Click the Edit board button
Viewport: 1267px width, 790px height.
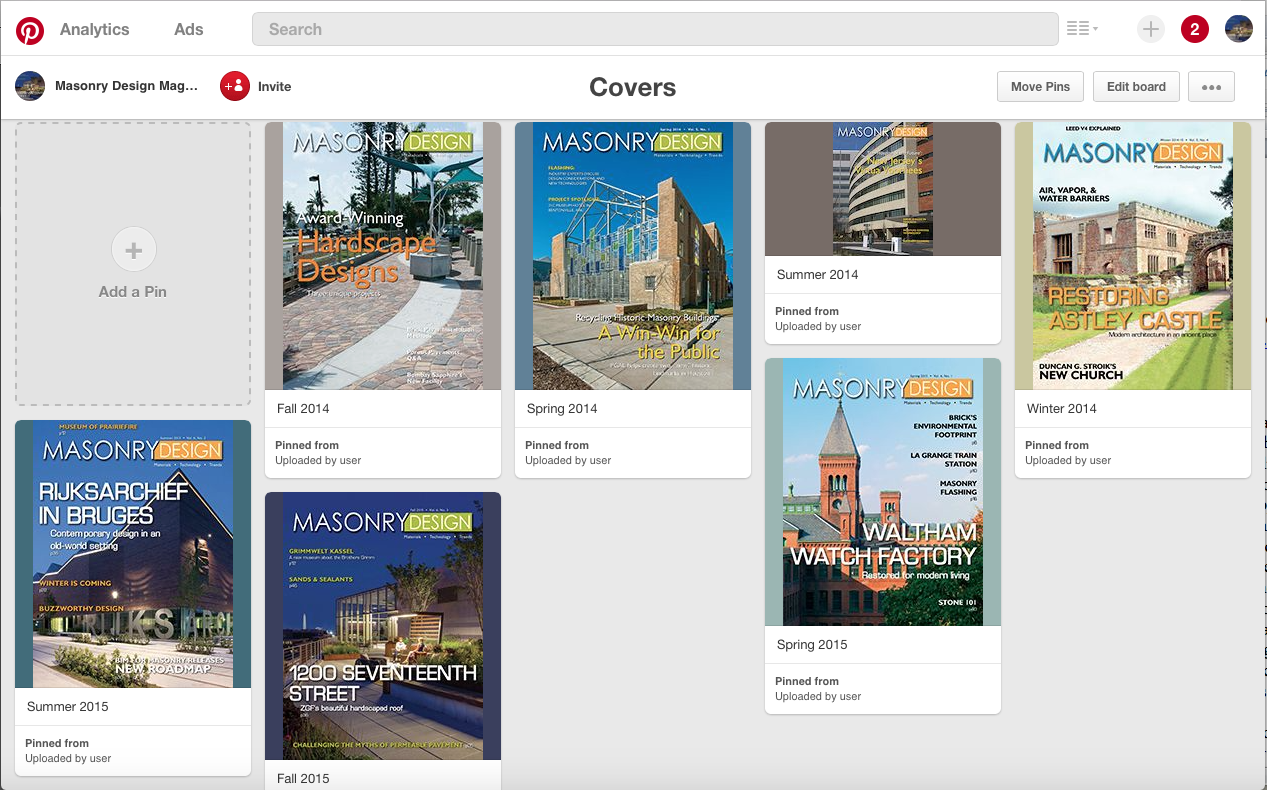point(1136,86)
